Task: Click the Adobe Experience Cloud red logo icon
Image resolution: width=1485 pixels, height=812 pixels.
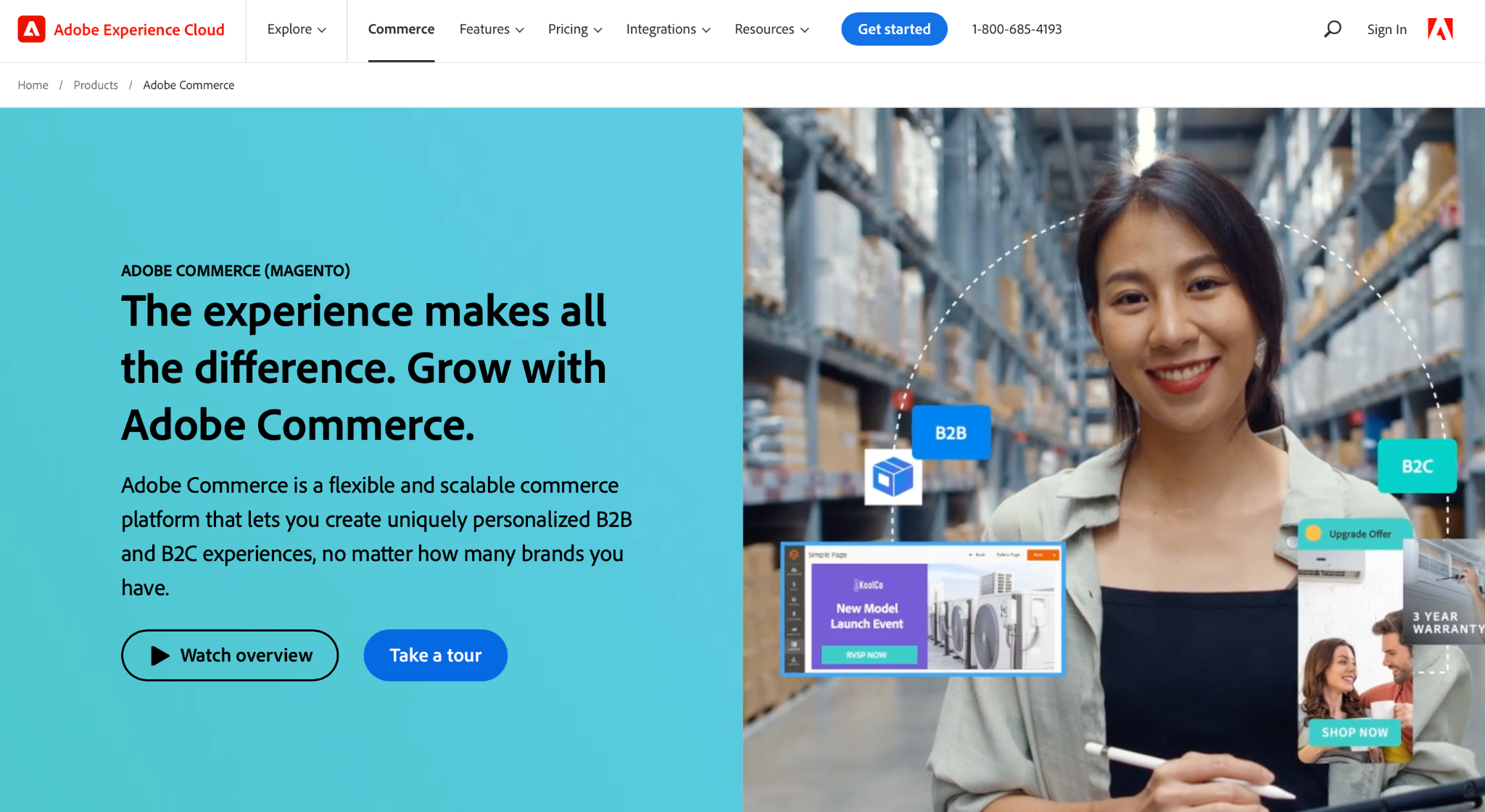Action: 31,29
